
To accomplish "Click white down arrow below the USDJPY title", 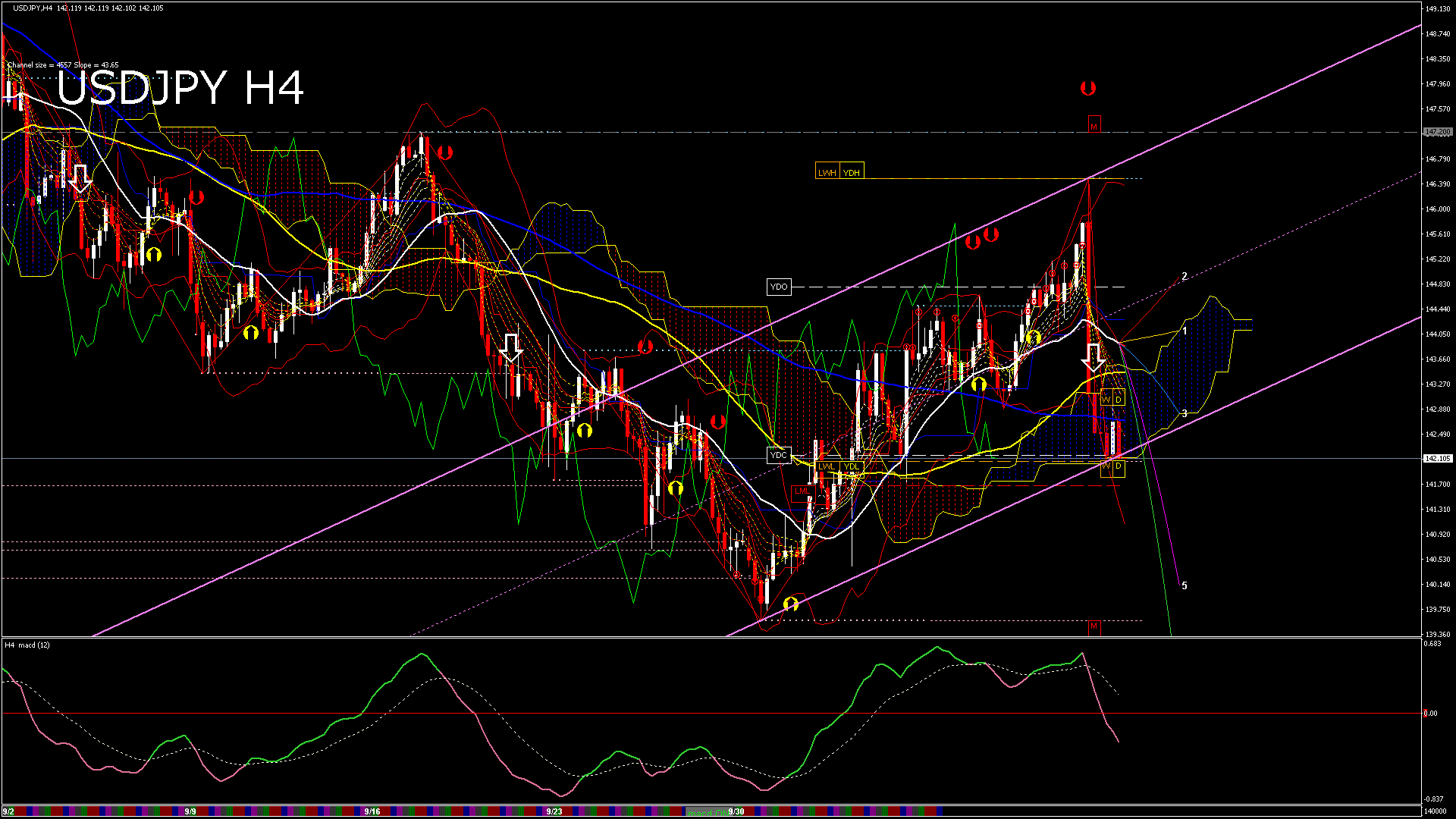I will pos(80,178).
